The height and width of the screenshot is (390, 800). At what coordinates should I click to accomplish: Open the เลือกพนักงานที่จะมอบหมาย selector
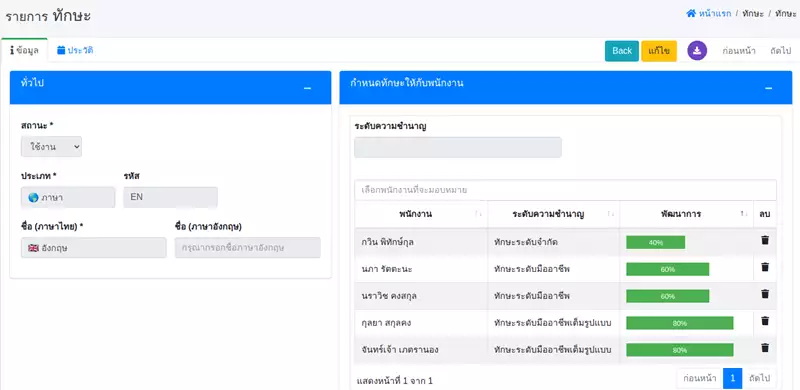pyautogui.click(x=565, y=190)
